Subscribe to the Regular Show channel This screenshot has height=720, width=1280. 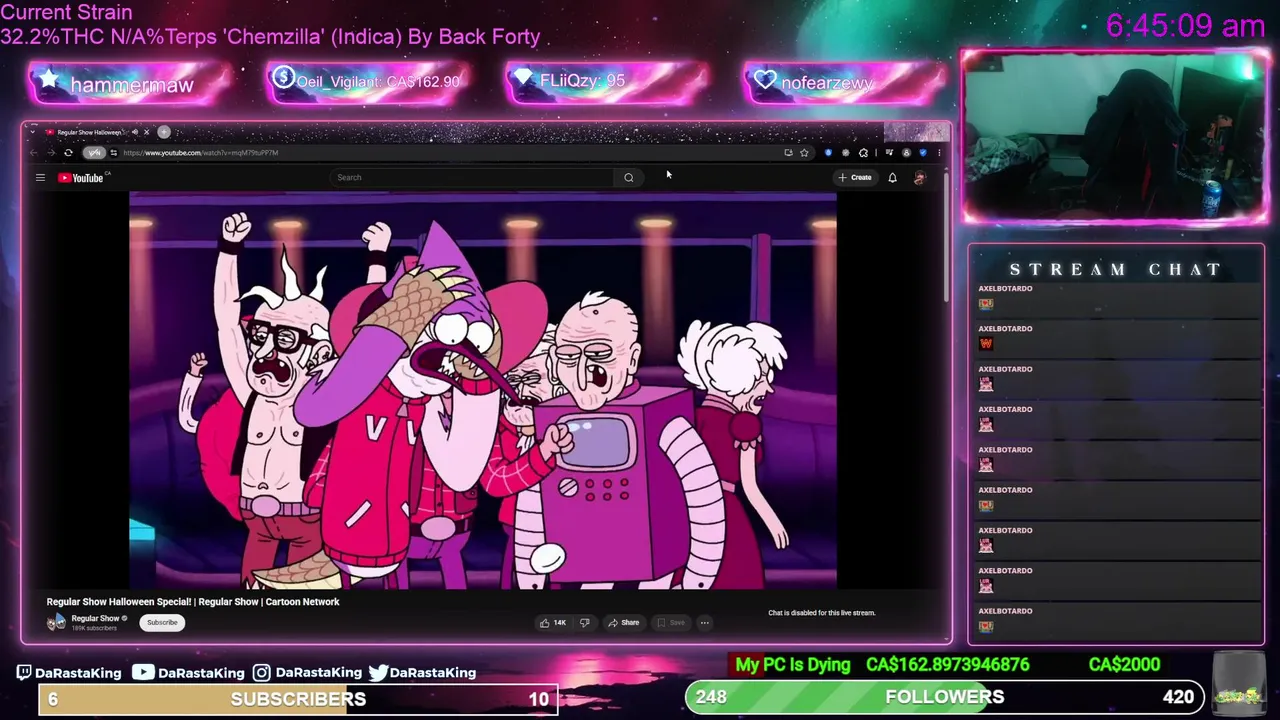click(162, 623)
